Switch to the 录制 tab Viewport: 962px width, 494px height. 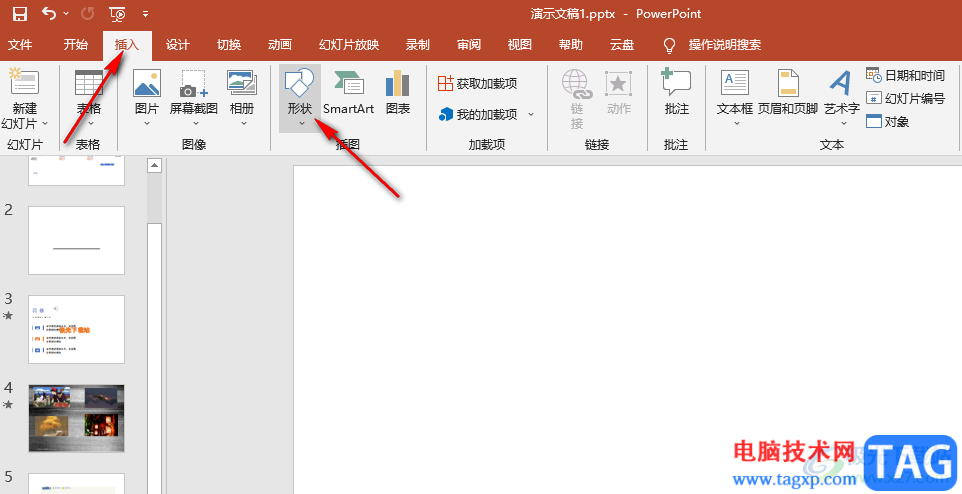pyautogui.click(x=418, y=45)
